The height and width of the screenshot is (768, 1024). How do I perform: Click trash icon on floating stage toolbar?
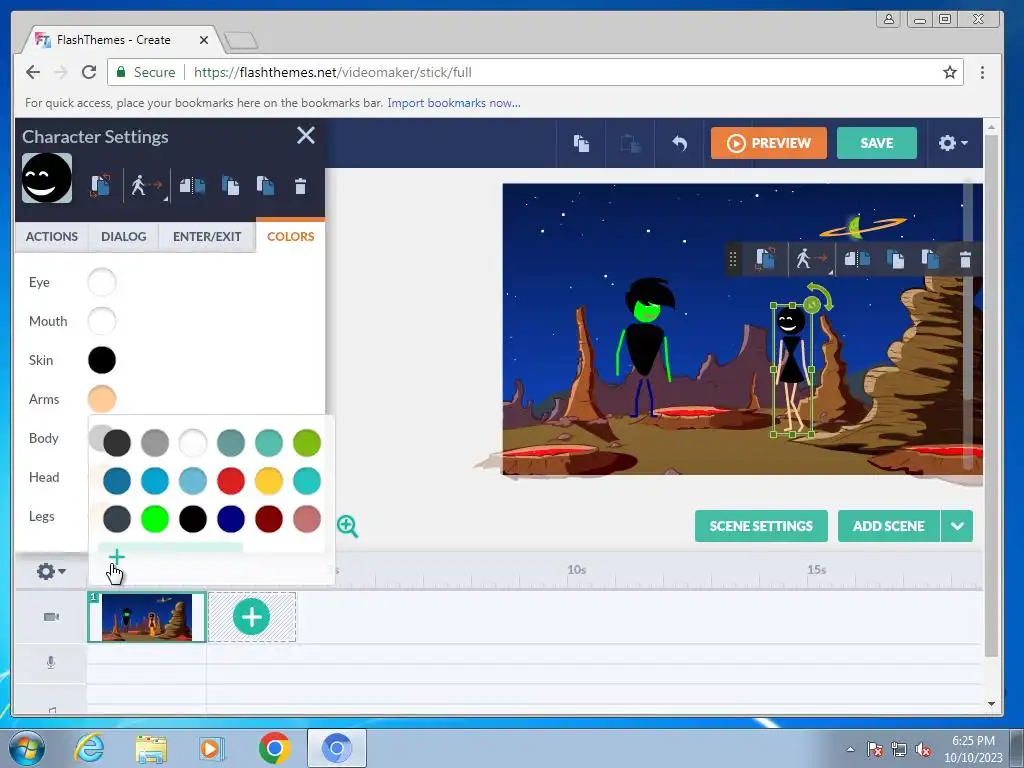pos(965,259)
